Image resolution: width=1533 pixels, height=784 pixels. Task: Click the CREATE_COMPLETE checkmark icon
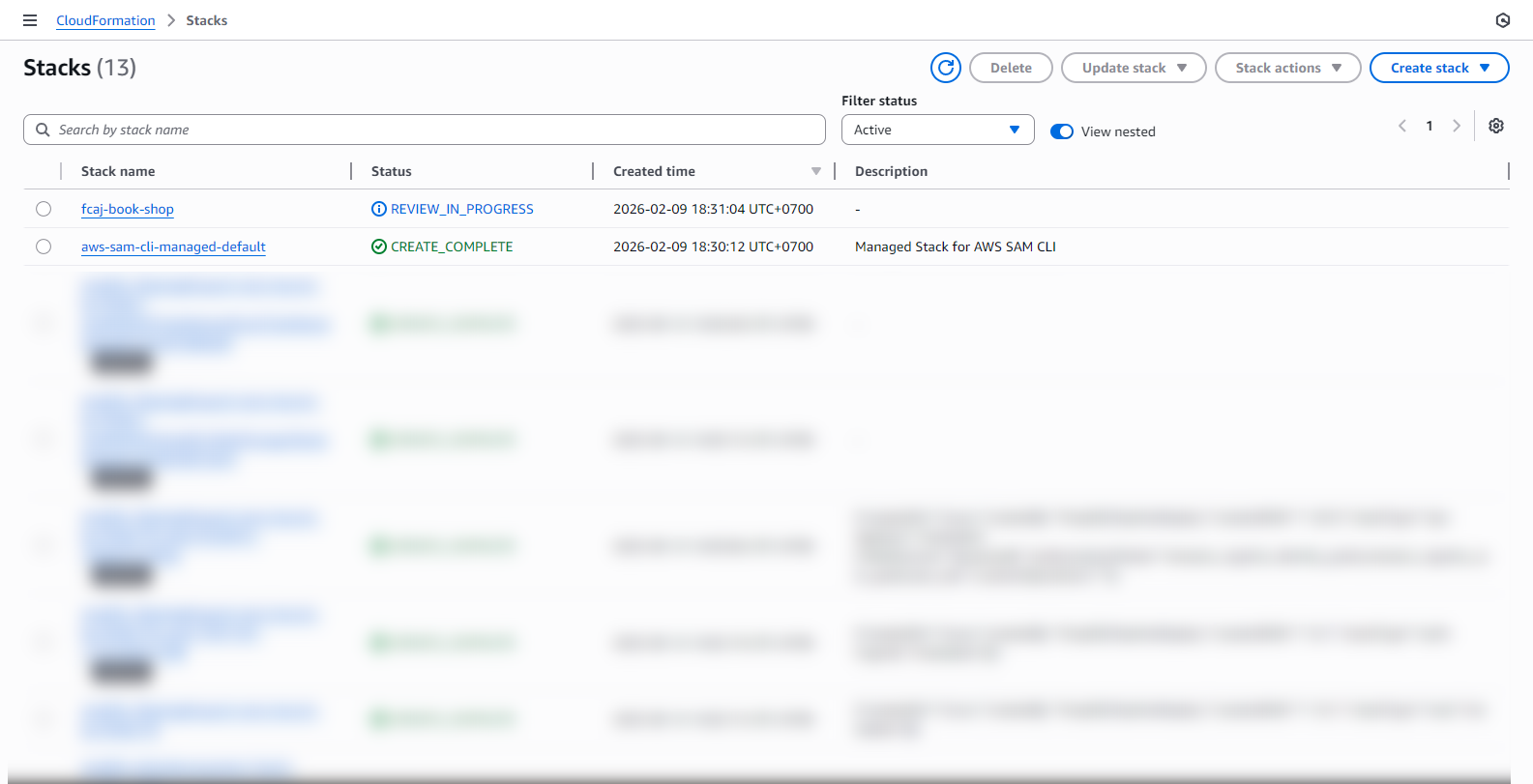pyautogui.click(x=379, y=247)
